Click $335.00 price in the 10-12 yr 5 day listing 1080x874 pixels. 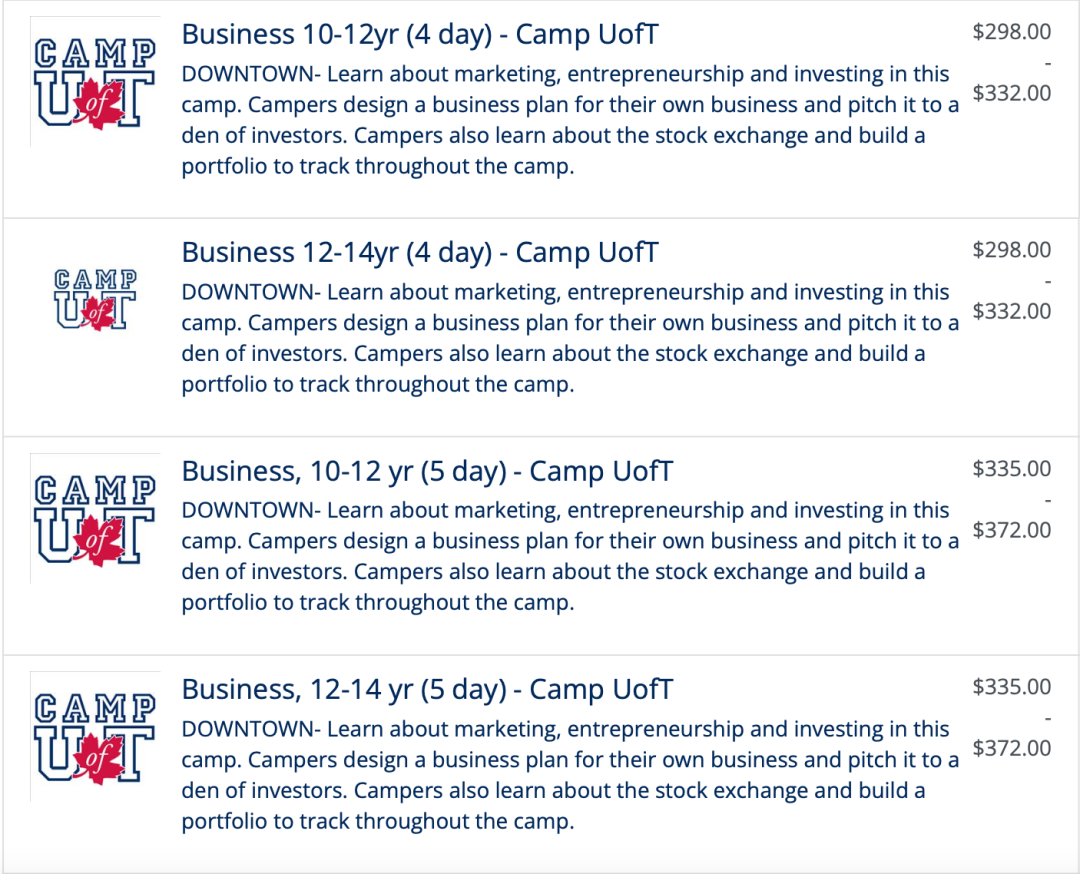tap(1012, 469)
